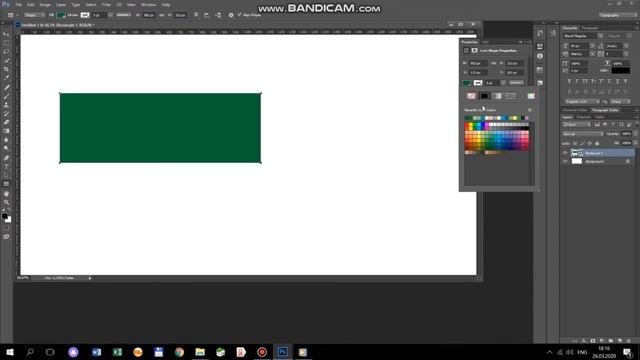Open the workspace switcher dropdown top right
Screen dimensions: 640x360
click(x=617, y=15)
